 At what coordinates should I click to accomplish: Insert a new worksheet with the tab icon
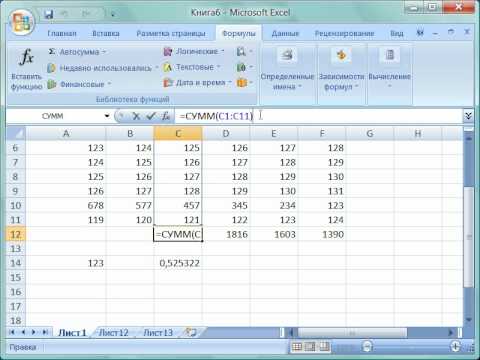coord(191,332)
